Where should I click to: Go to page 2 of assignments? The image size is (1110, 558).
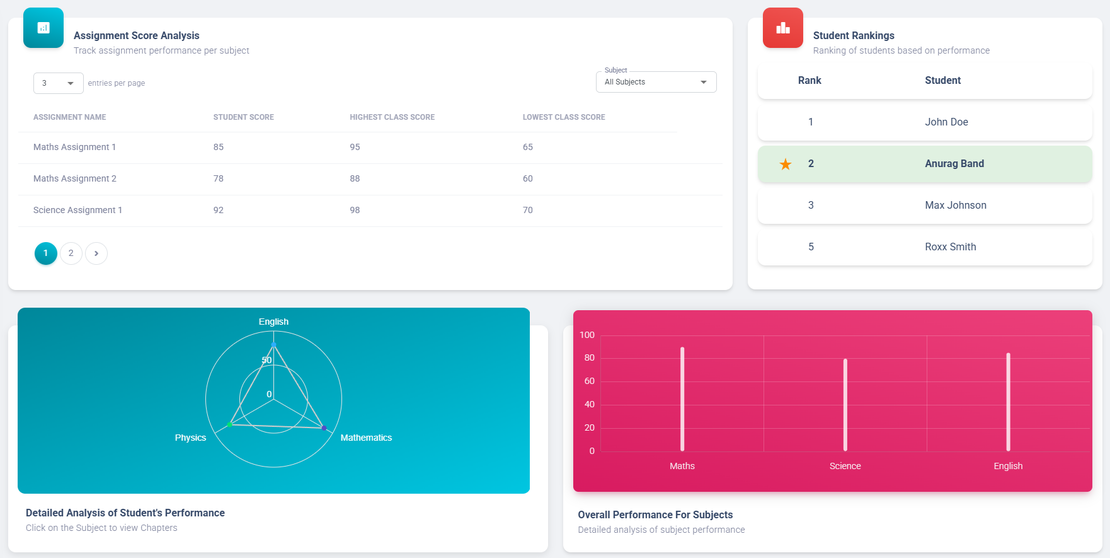(71, 253)
